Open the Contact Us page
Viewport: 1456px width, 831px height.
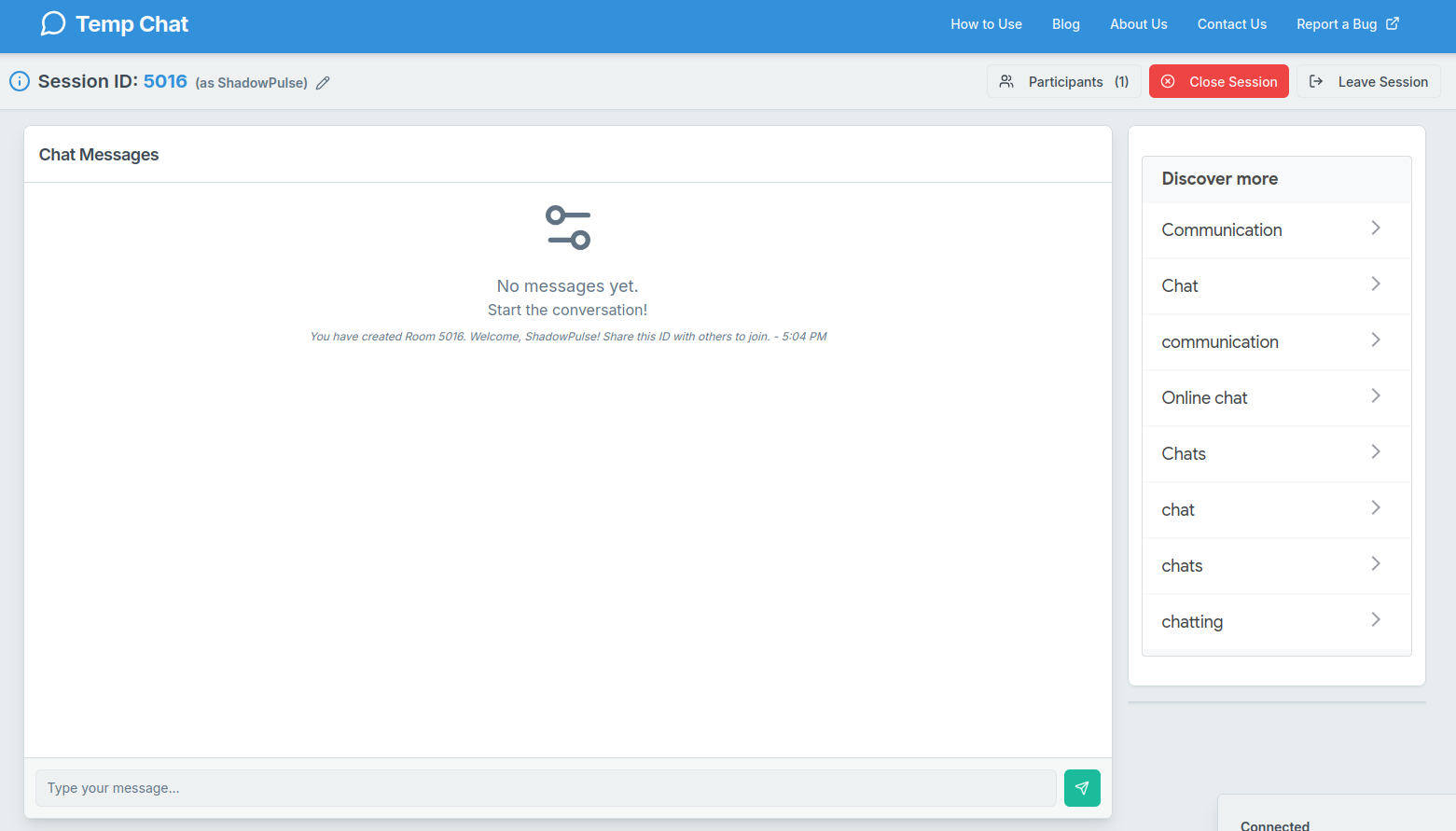[x=1231, y=24]
